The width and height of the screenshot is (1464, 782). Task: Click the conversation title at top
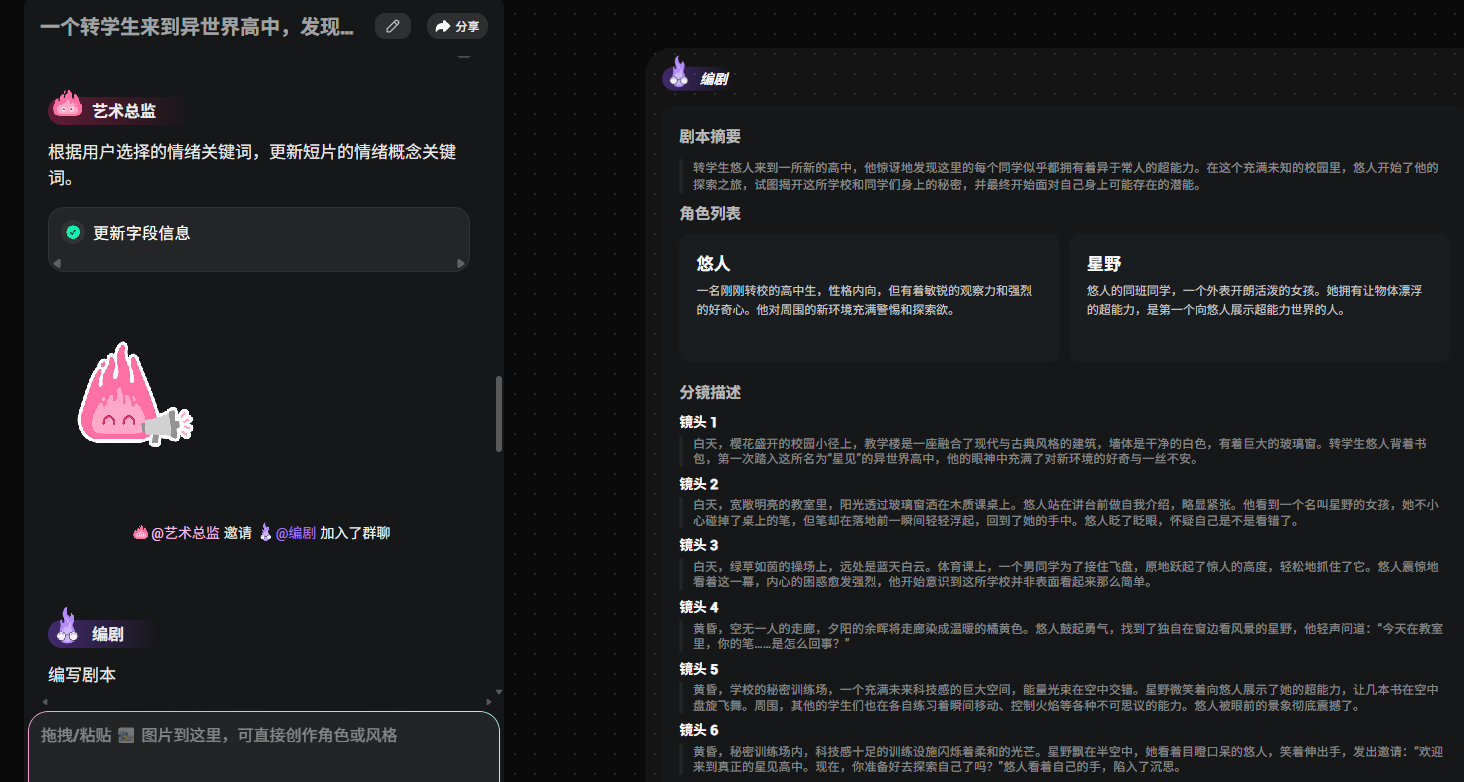(x=197, y=27)
